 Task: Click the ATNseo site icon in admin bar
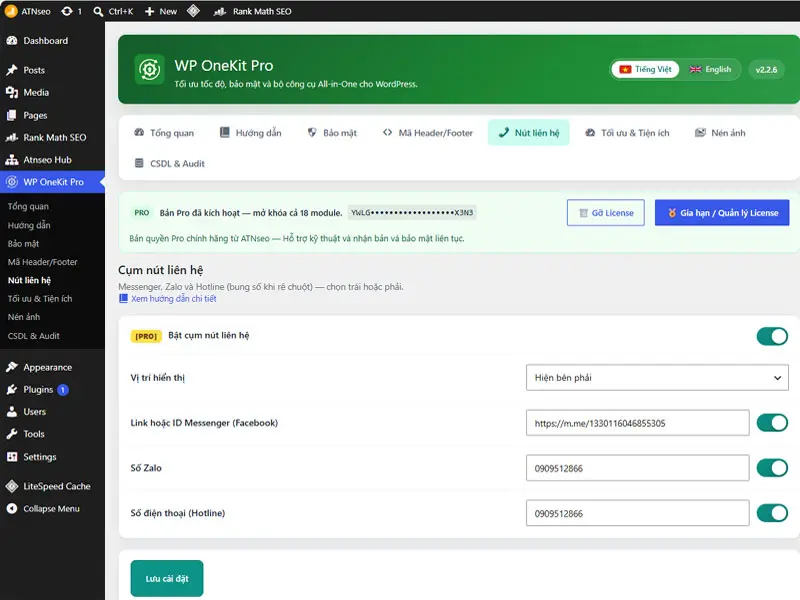click(x=11, y=11)
